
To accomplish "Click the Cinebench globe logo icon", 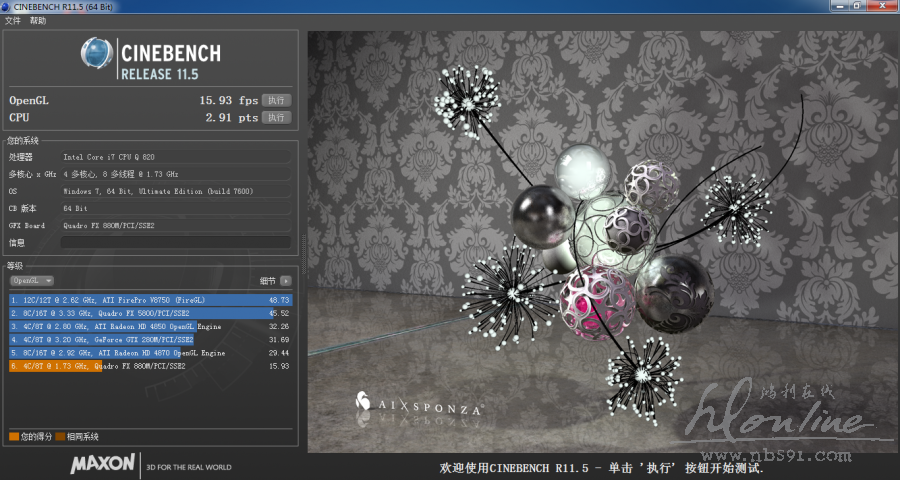I will pos(96,54).
